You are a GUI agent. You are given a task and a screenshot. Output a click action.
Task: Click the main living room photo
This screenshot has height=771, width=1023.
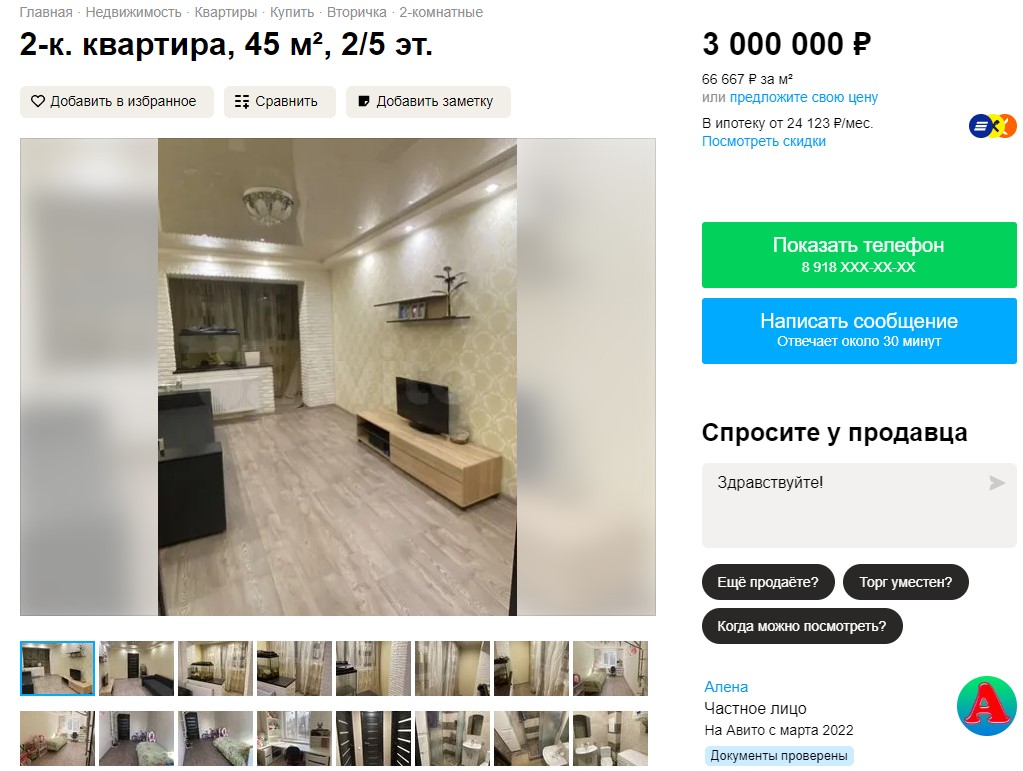click(337, 376)
